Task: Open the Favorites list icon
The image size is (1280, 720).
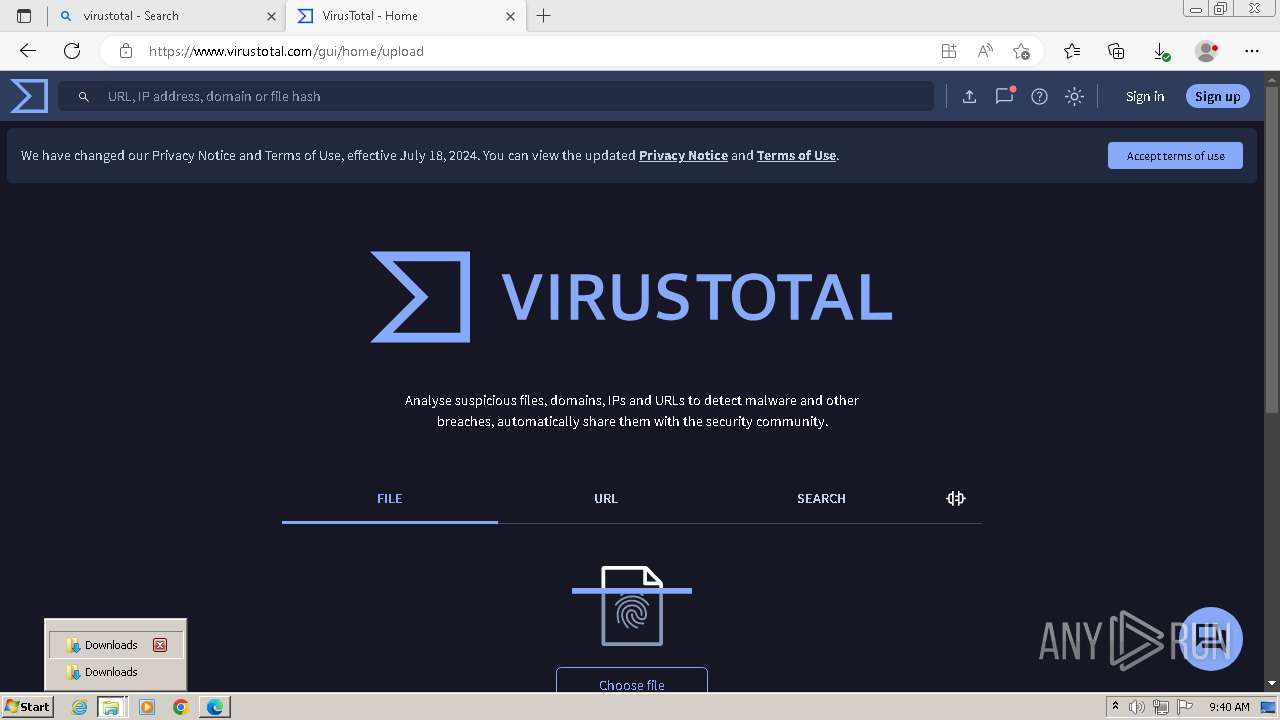Action: coord(1072,51)
